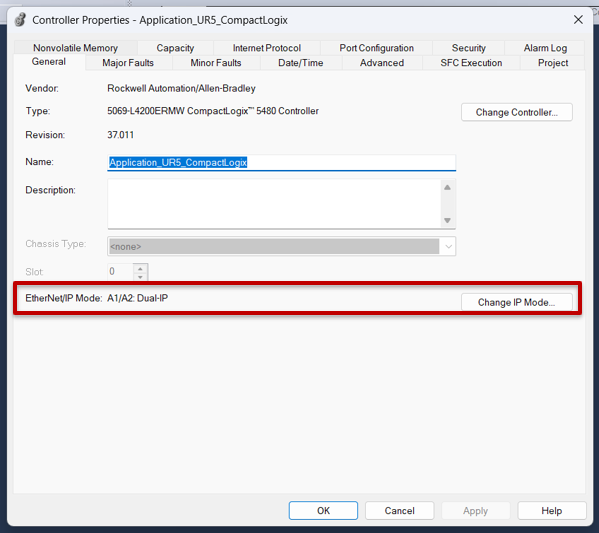The image size is (599, 533).
Task: Click the Rockwell Automation/Allen-Bradley vendor text
Action: (181, 88)
